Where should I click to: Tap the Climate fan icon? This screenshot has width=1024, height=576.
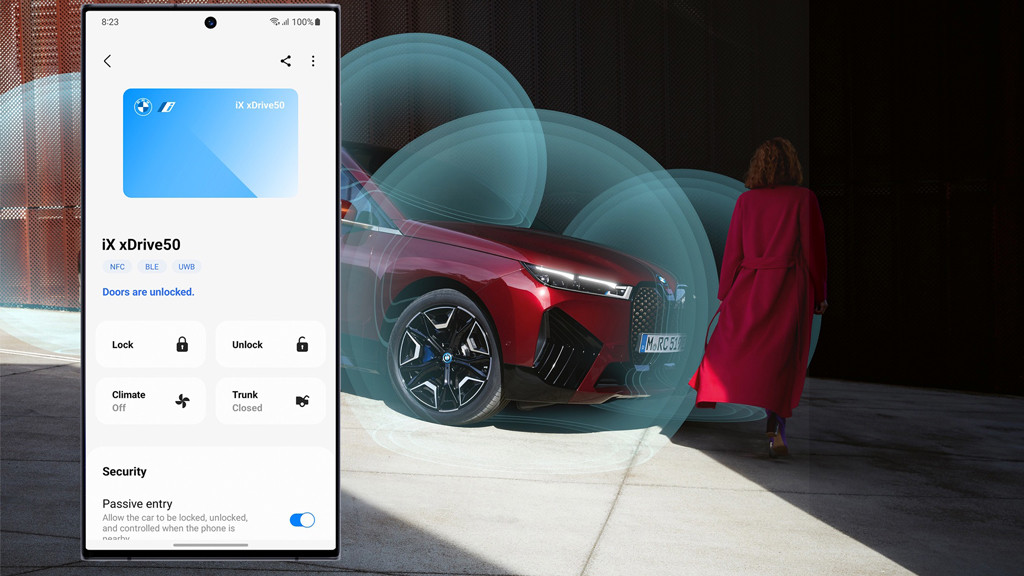pyautogui.click(x=182, y=401)
